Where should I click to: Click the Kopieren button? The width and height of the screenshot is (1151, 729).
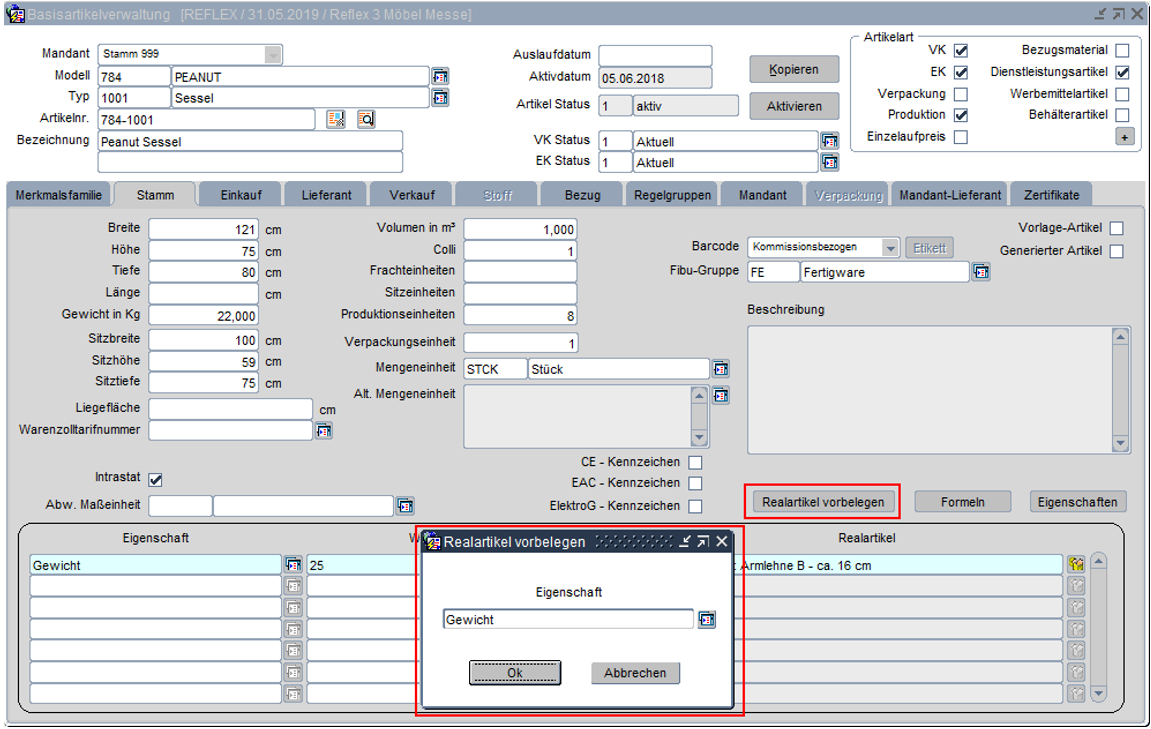(x=794, y=70)
